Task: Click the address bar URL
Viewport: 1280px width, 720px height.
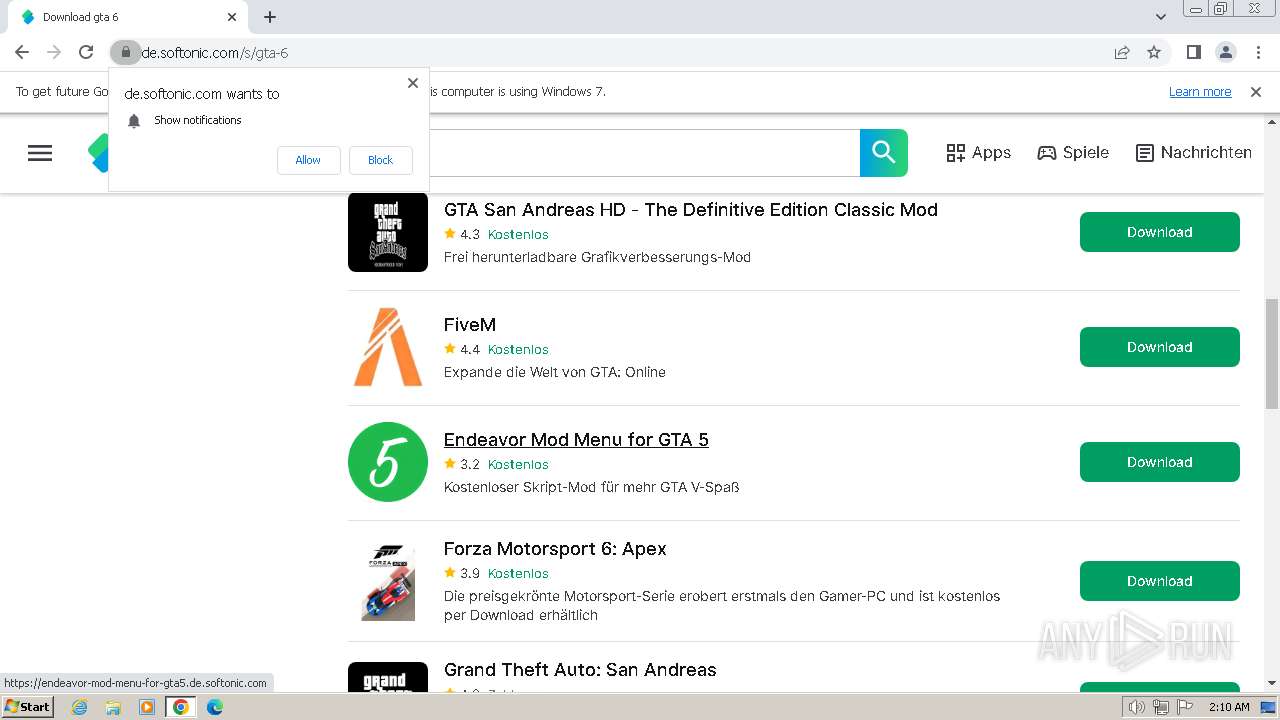Action: click(215, 53)
